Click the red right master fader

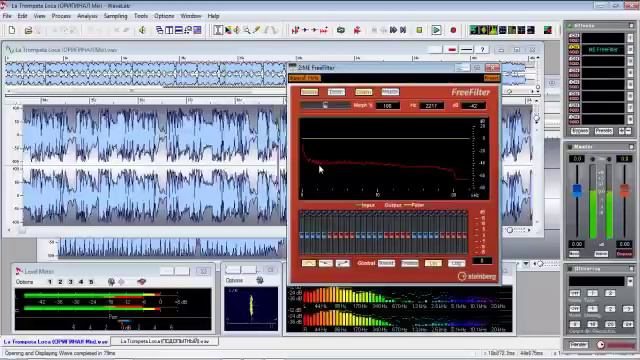coord(624,191)
